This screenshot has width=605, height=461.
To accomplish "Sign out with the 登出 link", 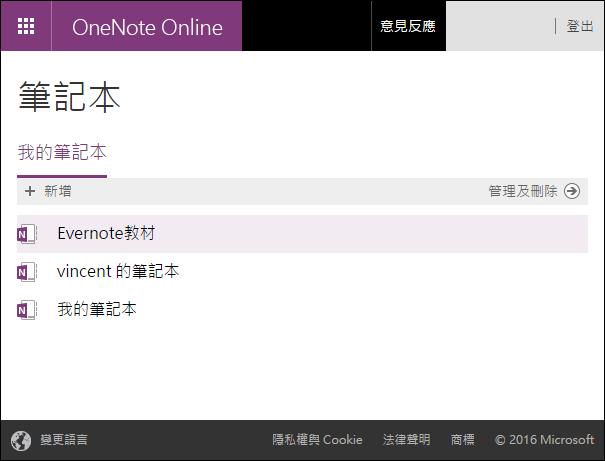I will (x=580, y=26).
